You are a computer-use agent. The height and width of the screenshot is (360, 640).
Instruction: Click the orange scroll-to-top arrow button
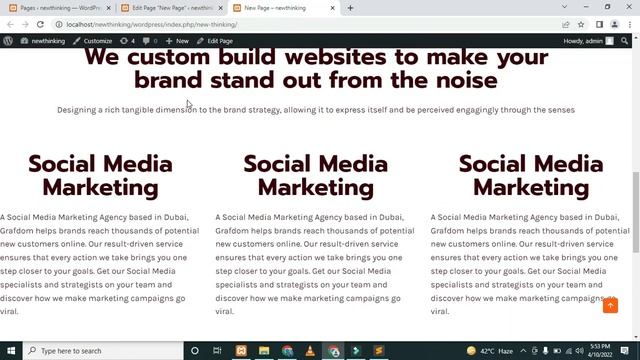pos(610,305)
